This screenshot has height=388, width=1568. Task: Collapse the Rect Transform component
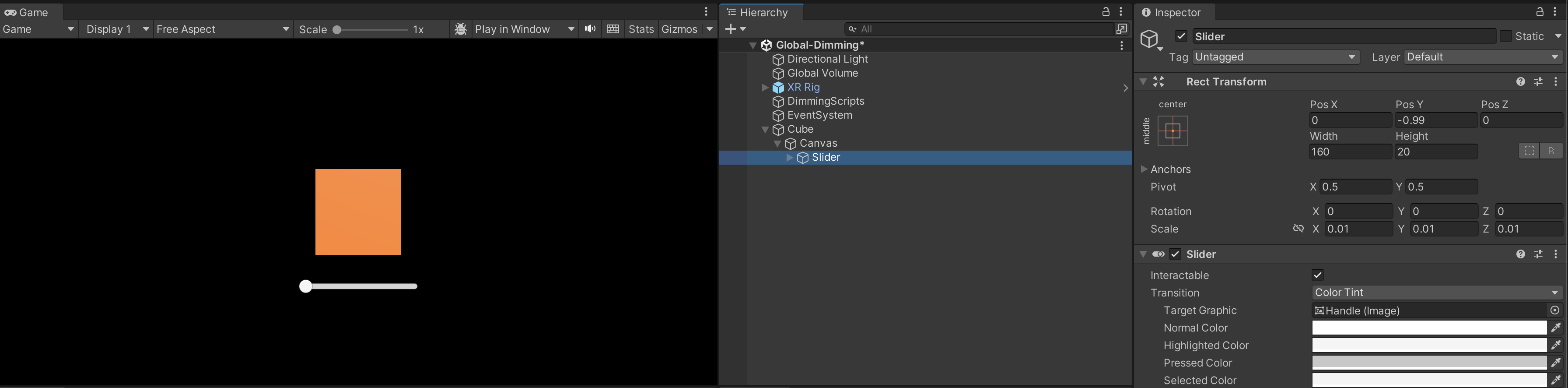pos(1143,81)
